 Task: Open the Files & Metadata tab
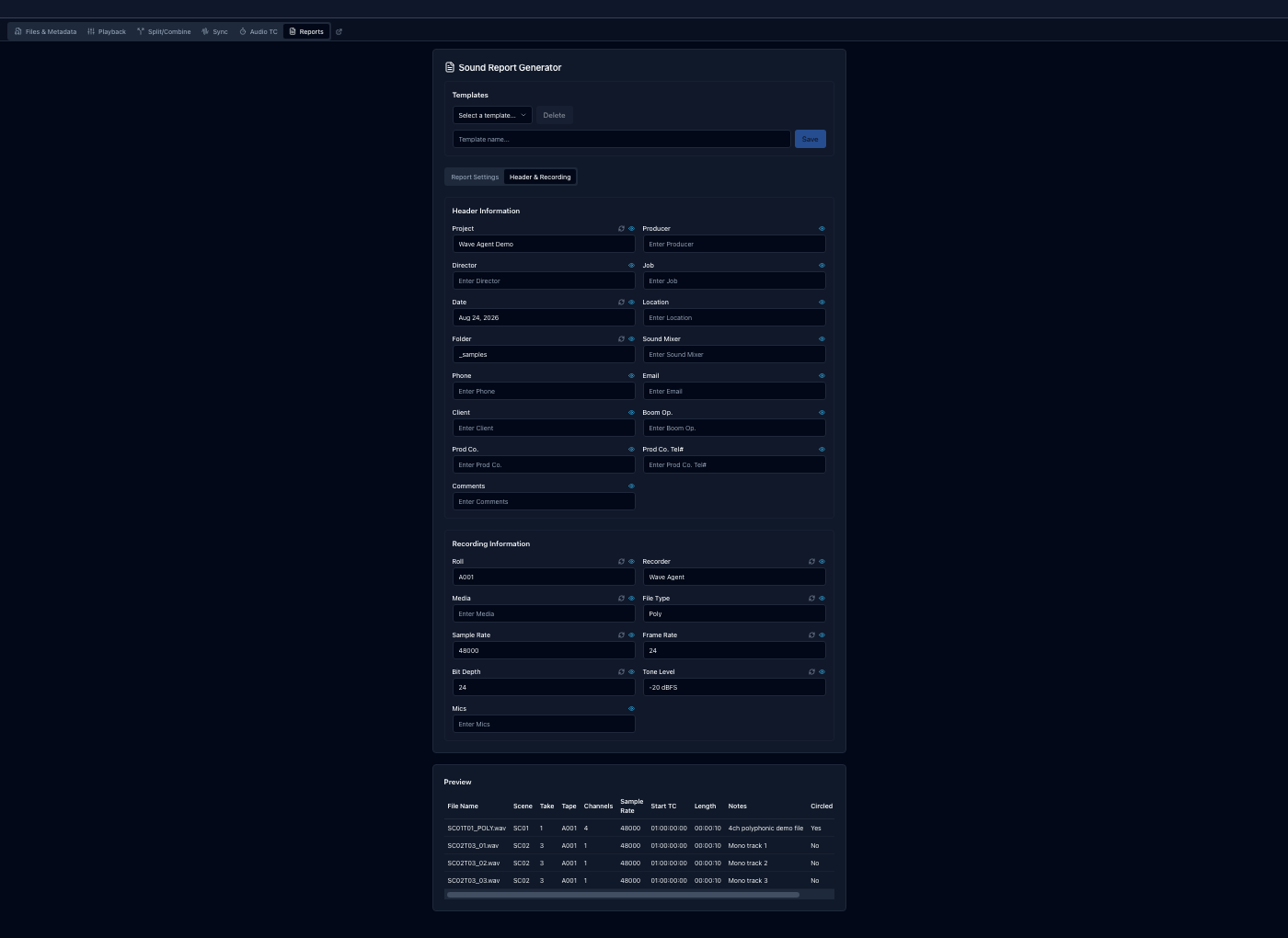point(45,31)
